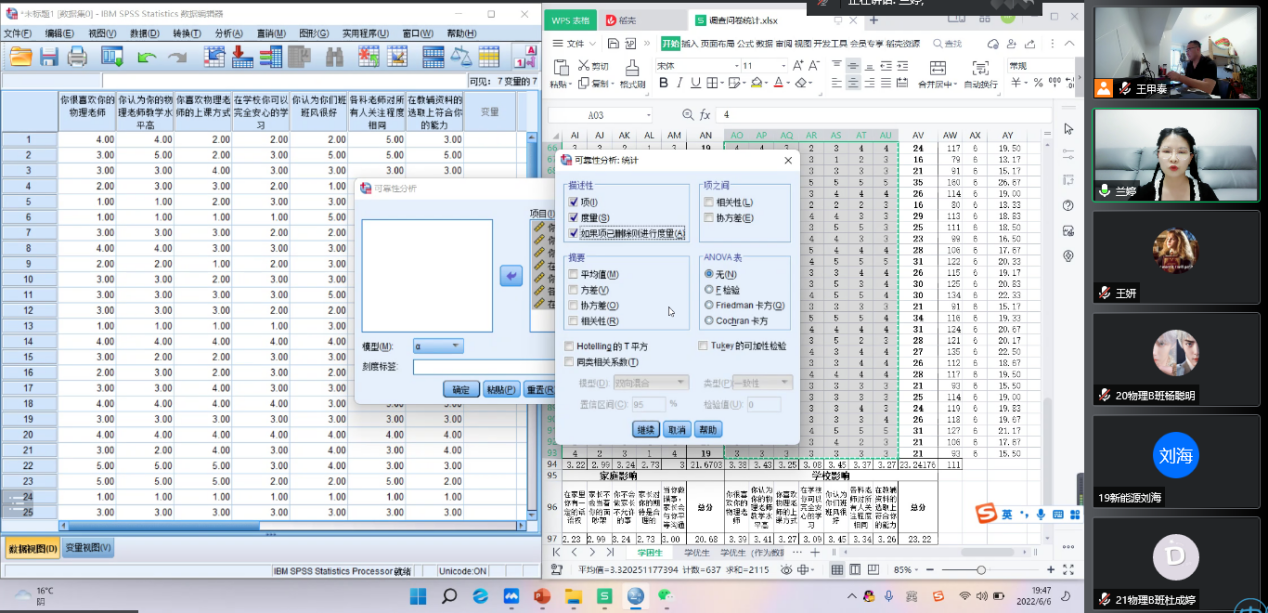1268x613 pixels.
Task: Click the WPS format painter brush icon
Action: pos(632,68)
